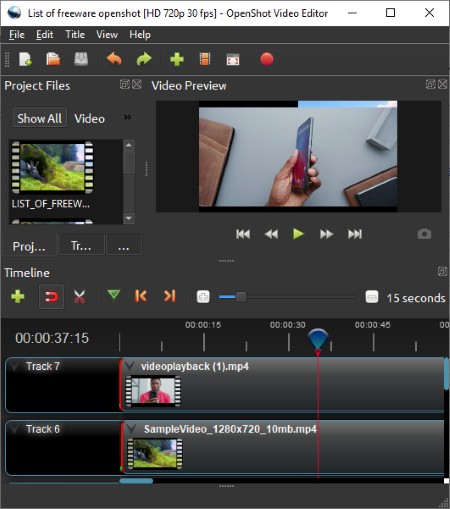Click the 00:00:37:15 timecode display
The width and height of the screenshot is (450, 509).
click(x=52, y=338)
